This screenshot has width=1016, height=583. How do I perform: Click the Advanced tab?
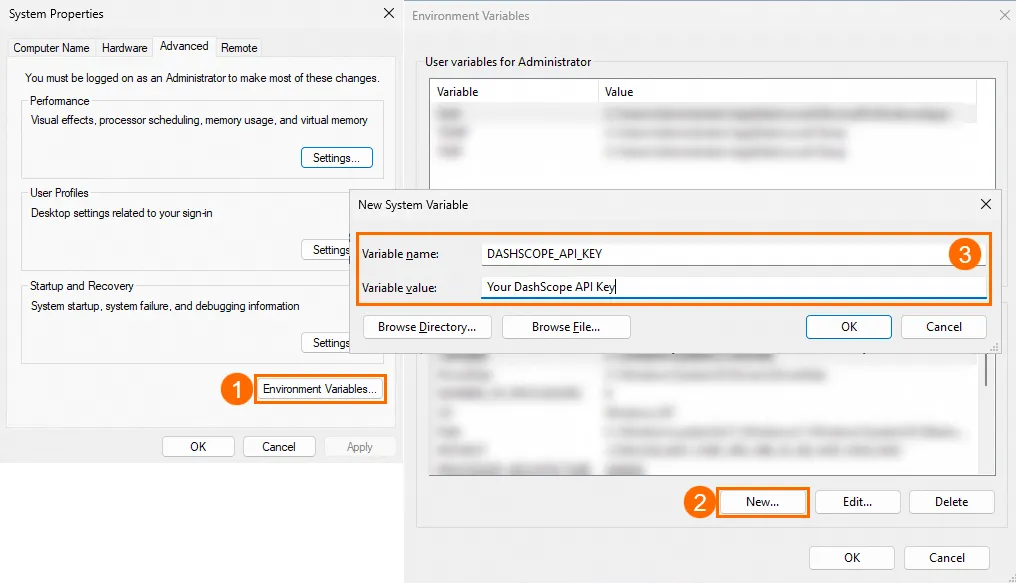[x=184, y=46]
